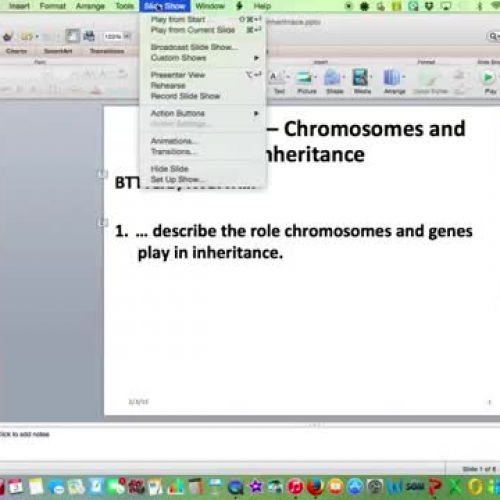
Task: Click the page icon left of Print
Action: coord(72,36)
